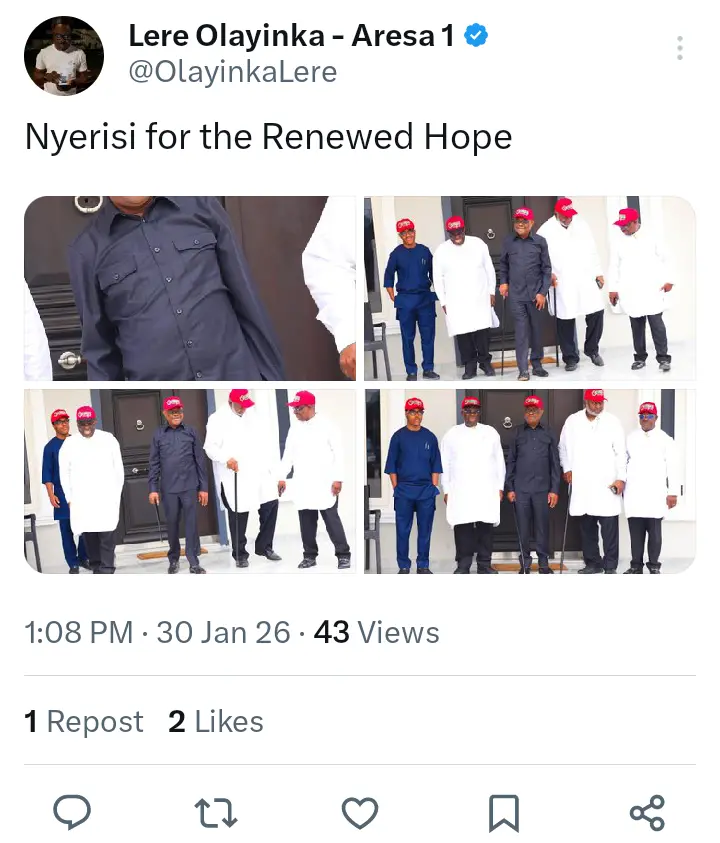This screenshot has height=843, width=720.
Task: Bookmark this tweet
Action: 504,812
